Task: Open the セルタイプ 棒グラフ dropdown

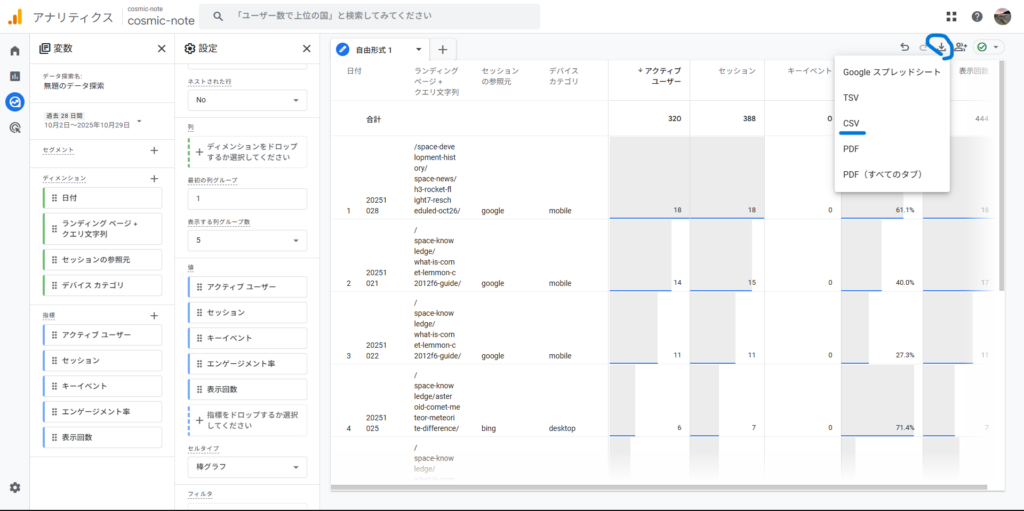Action: (247, 467)
